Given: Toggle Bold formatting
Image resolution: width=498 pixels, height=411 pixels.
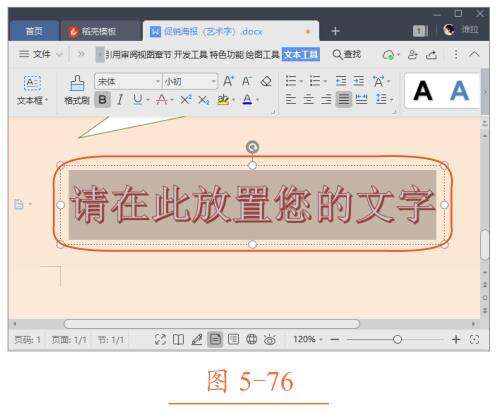Looking at the screenshot, I should click(x=102, y=99).
